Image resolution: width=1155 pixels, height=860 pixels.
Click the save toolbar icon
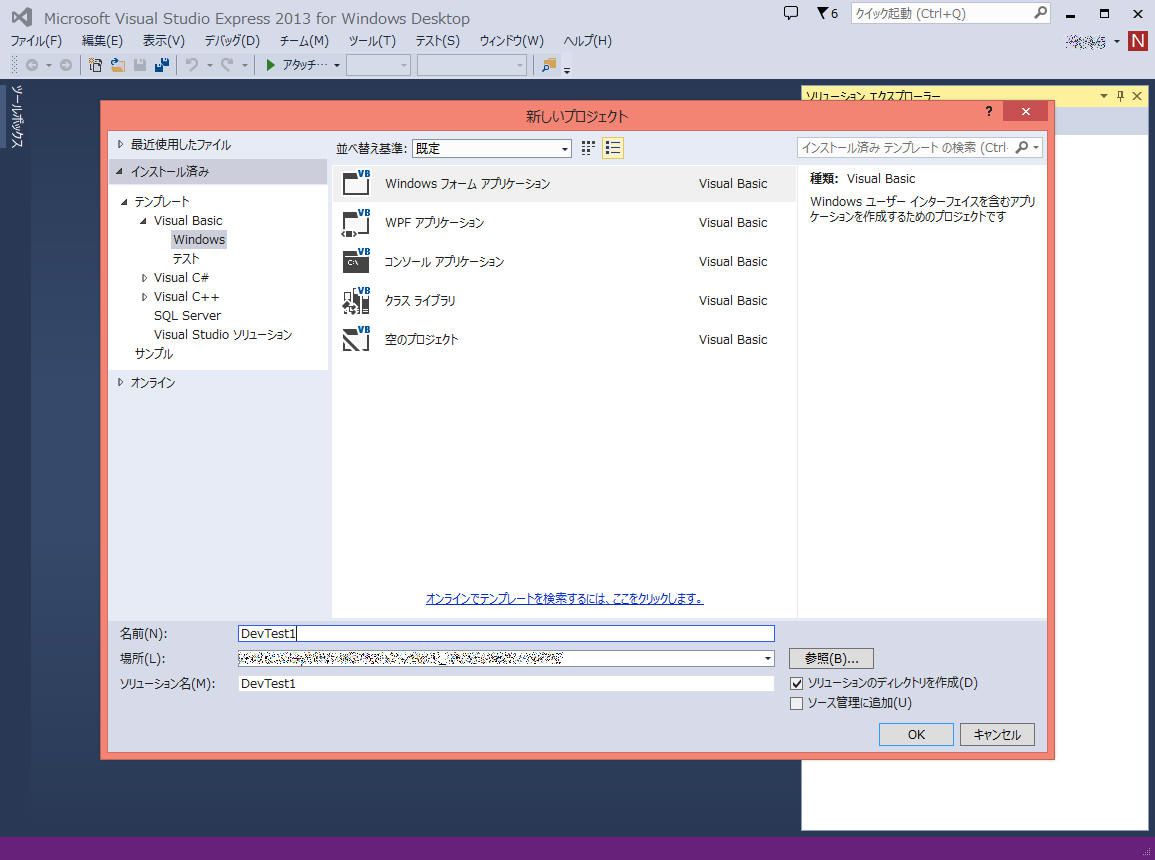click(139, 65)
